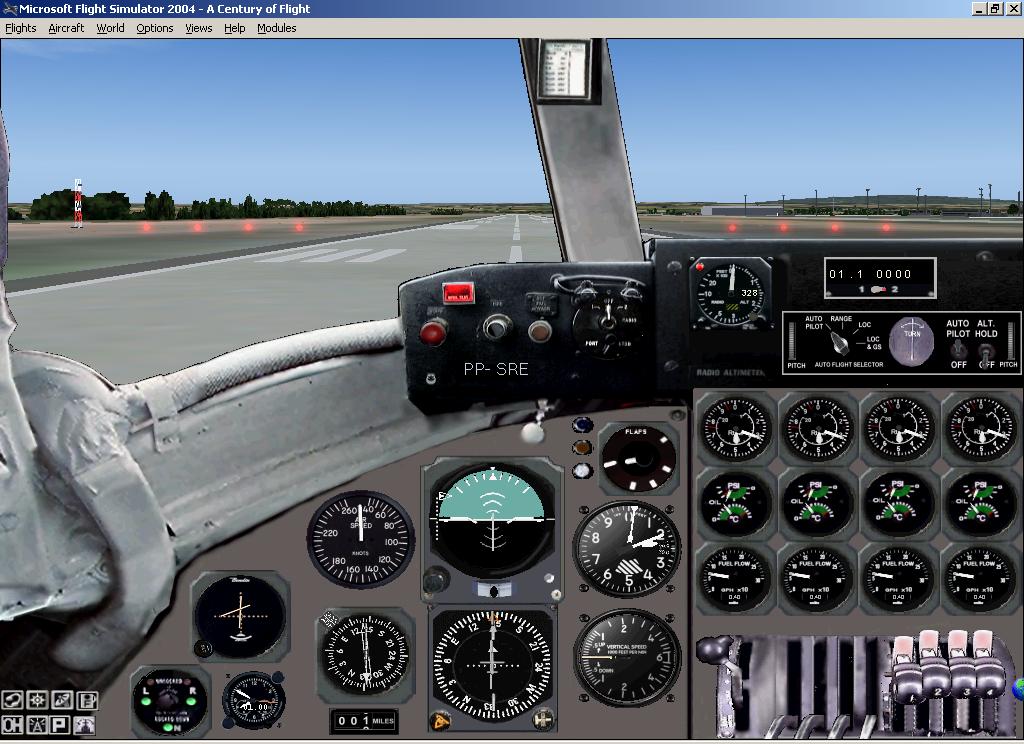The image size is (1024, 744).
Task: Click the HSI bottom-left yellow knob
Action: click(x=441, y=720)
